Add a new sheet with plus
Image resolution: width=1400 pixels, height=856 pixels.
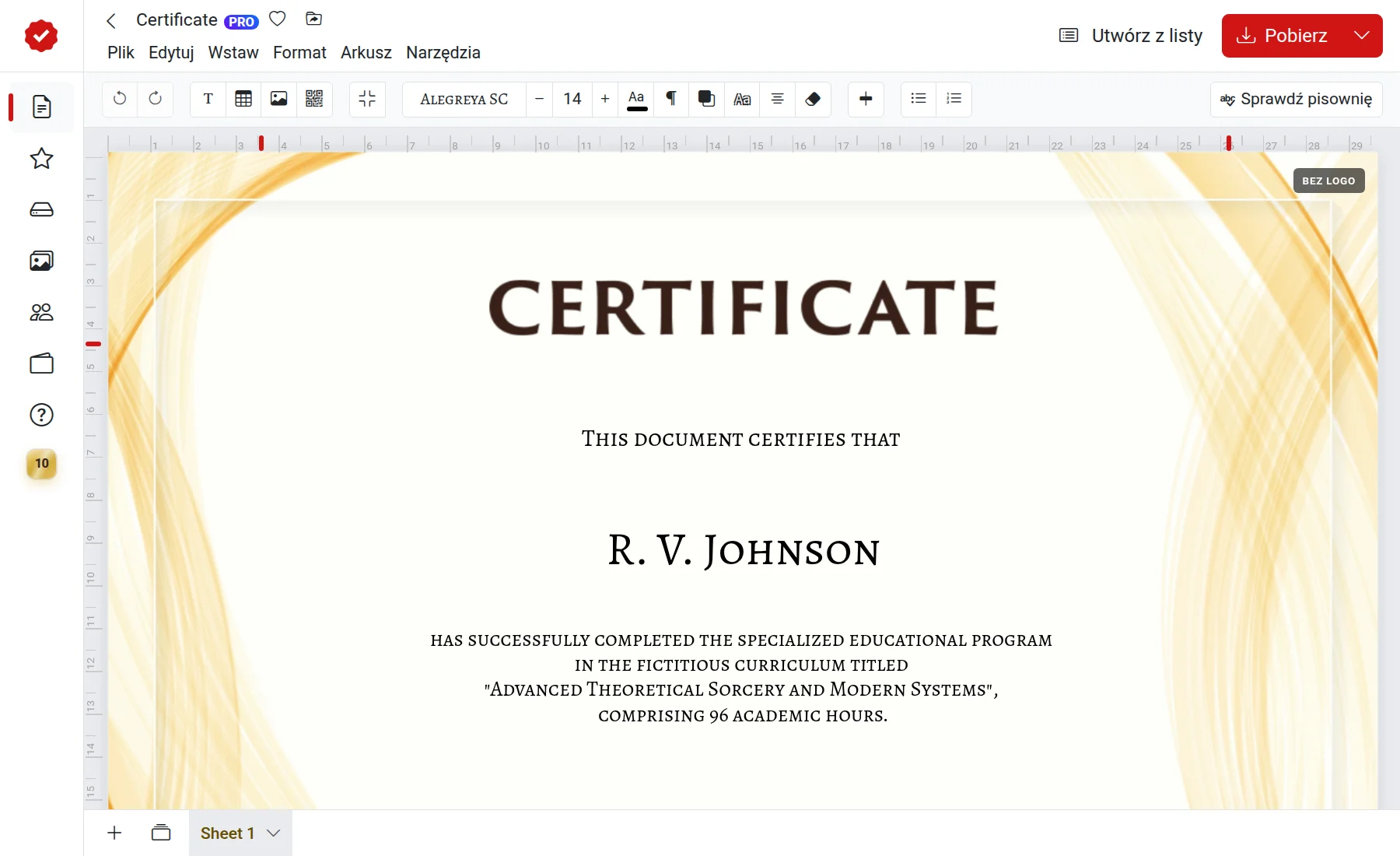(114, 833)
